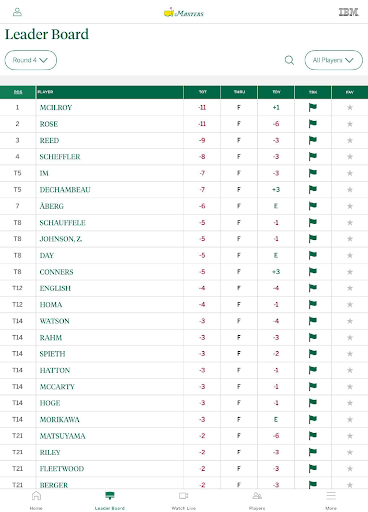
Task: Open the More menu icon
Action: pos(331,496)
